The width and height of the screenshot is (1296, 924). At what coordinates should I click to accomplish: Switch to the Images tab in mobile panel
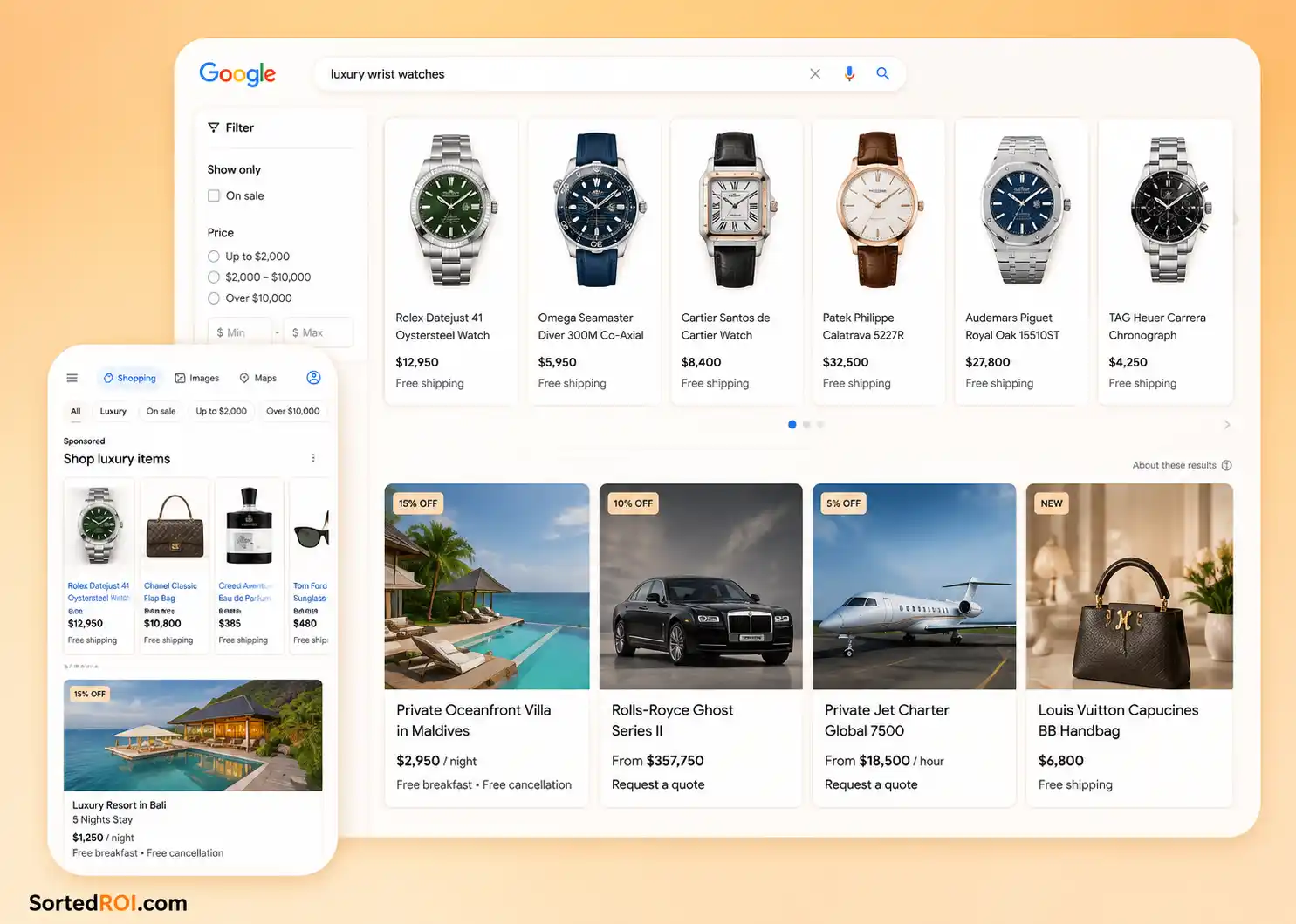[x=197, y=378]
